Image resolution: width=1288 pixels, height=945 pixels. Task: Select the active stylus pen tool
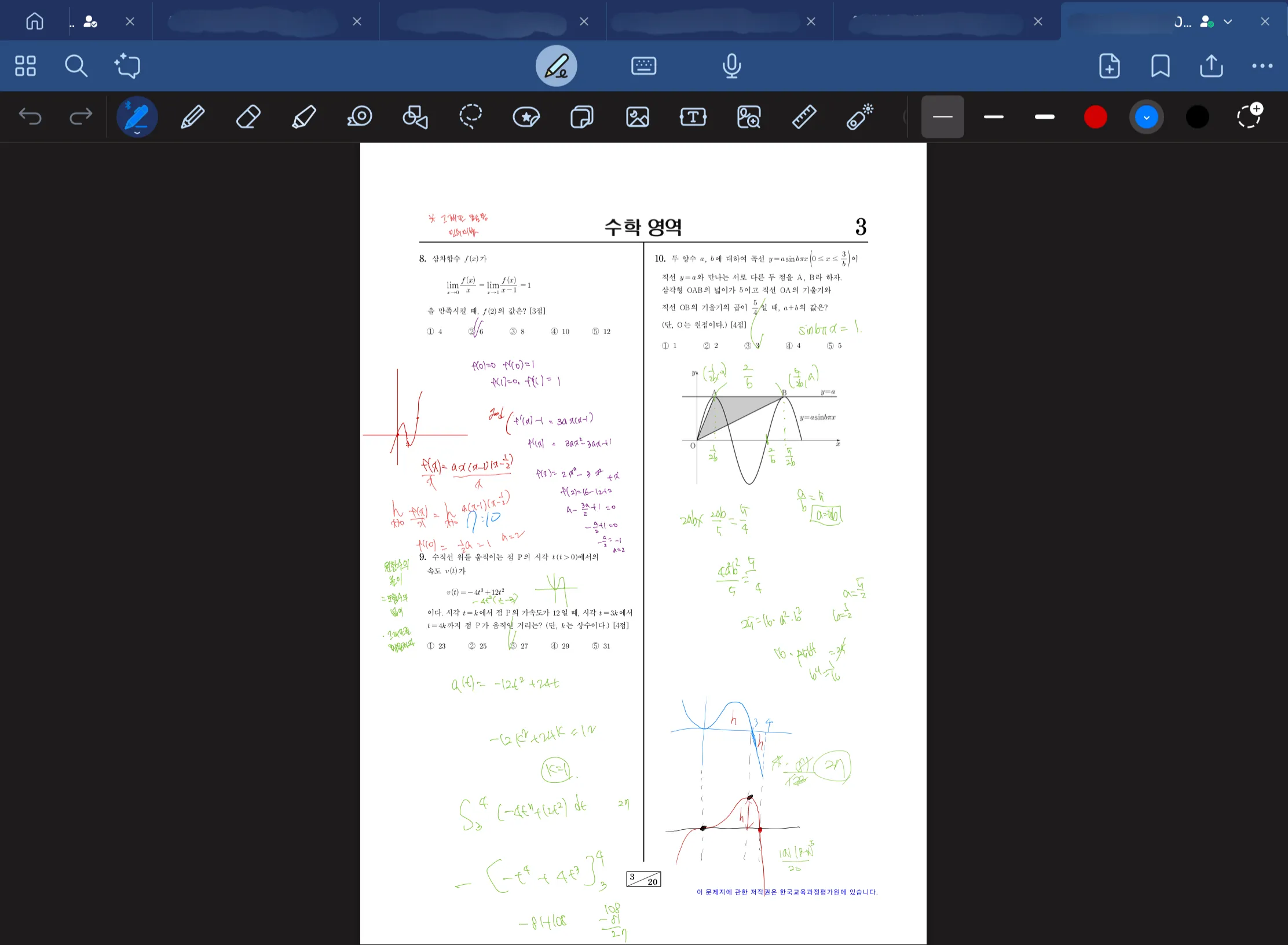click(x=137, y=117)
